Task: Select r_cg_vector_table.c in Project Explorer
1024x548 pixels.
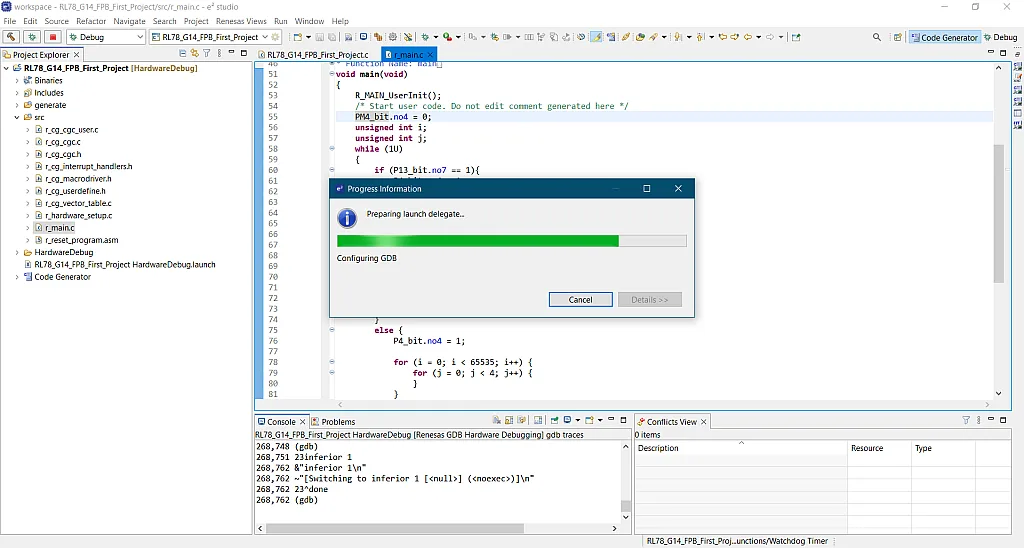Action: [x=78, y=203]
